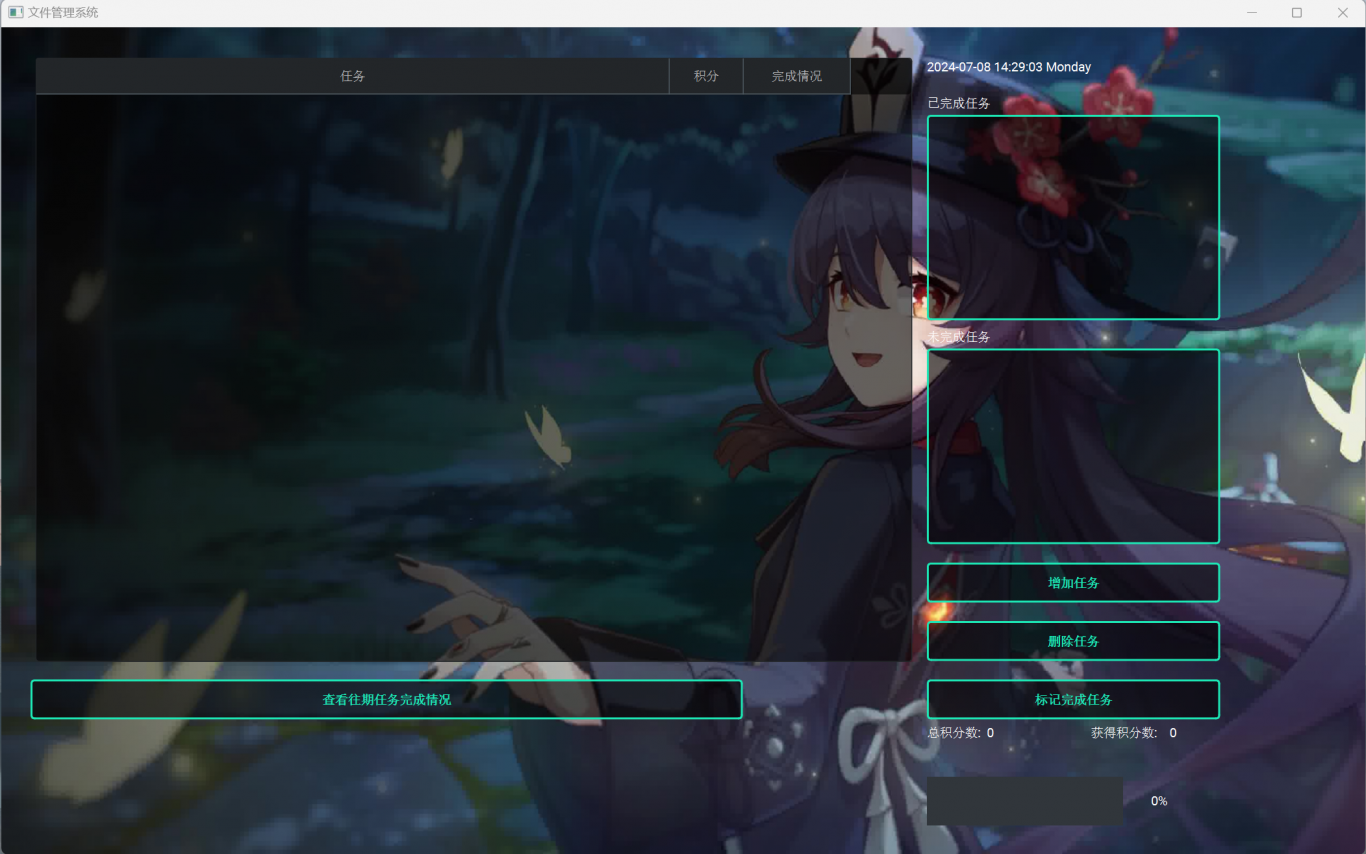Image resolution: width=1366 pixels, height=854 pixels.
Task: Select the 完成情况 column header
Action: (797, 76)
